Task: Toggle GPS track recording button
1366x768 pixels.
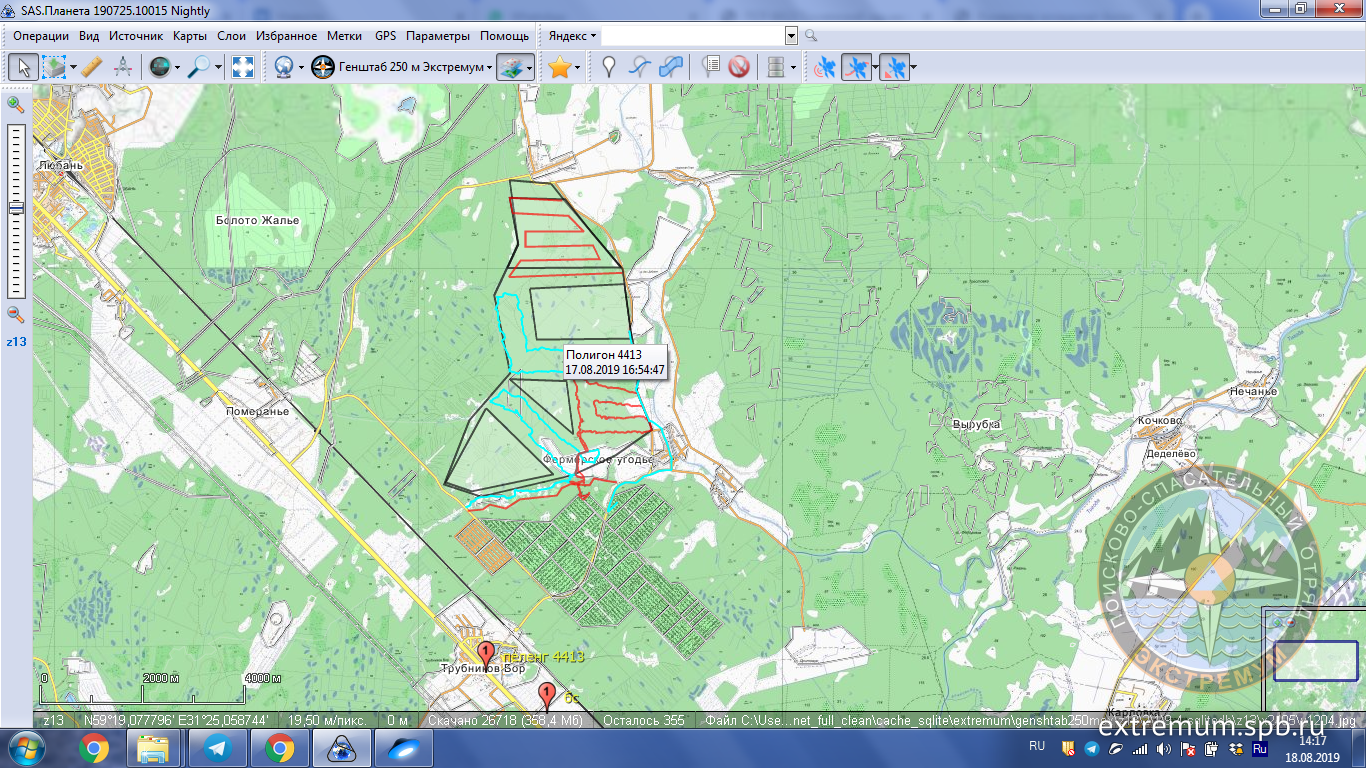Action: tap(856, 67)
